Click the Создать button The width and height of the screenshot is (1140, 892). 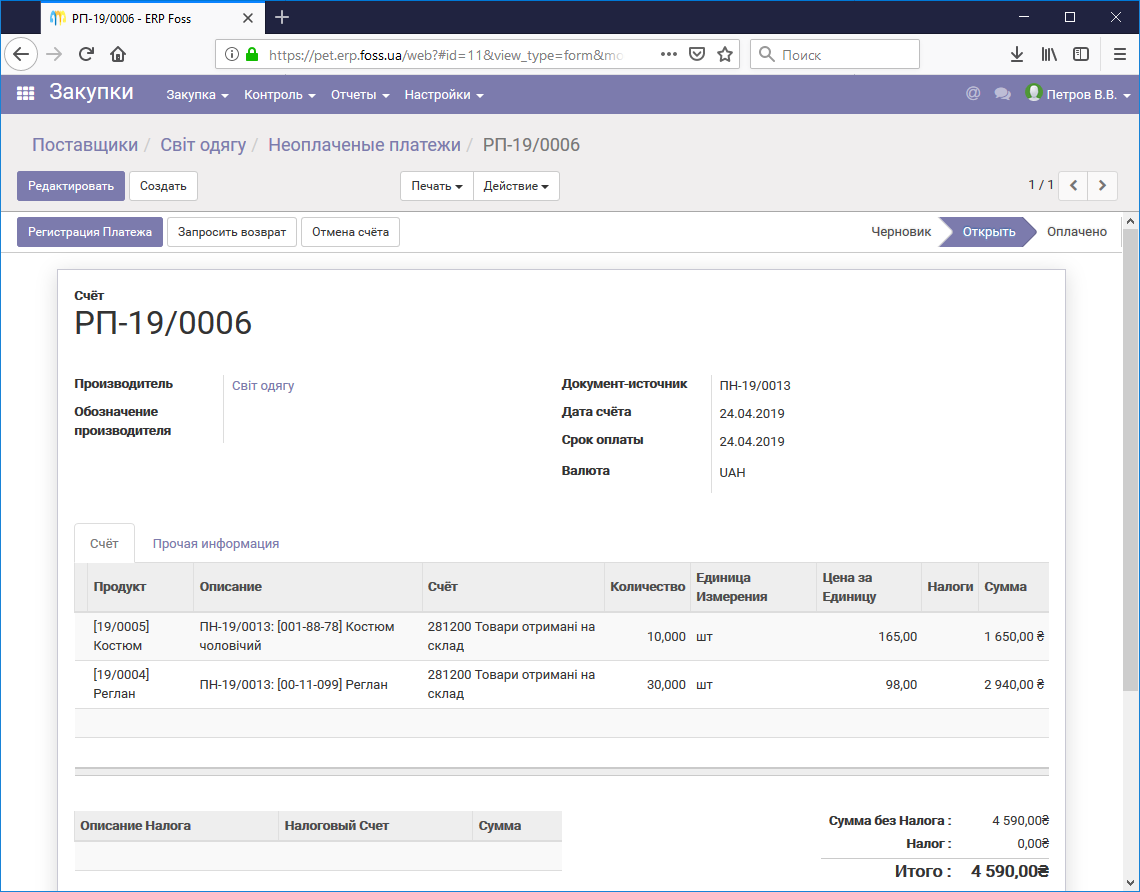(163, 186)
